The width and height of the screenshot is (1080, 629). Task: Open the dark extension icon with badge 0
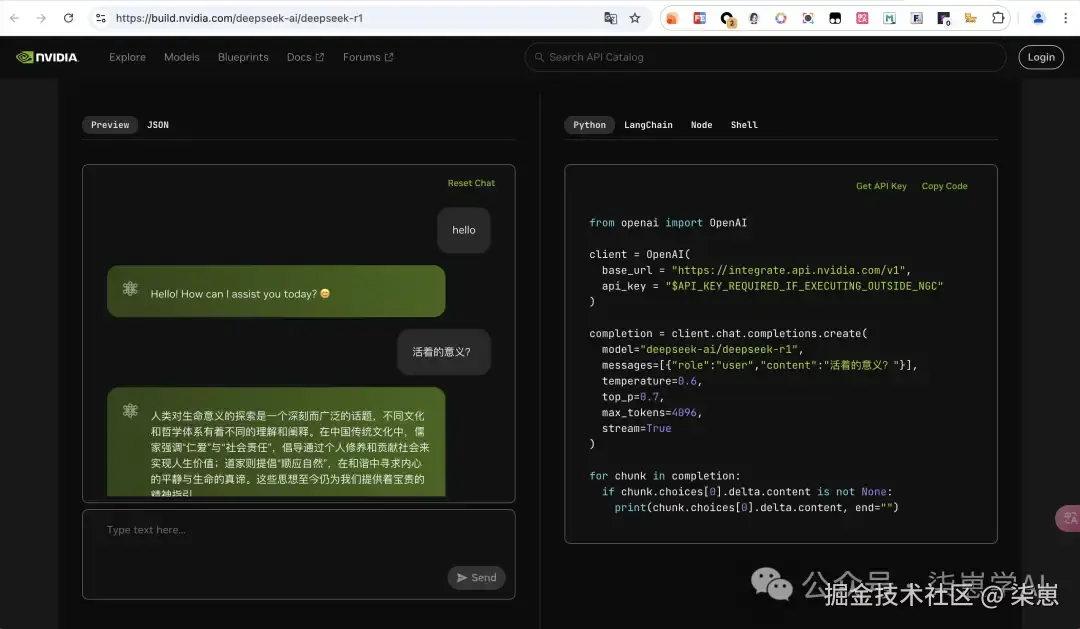(944, 19)
